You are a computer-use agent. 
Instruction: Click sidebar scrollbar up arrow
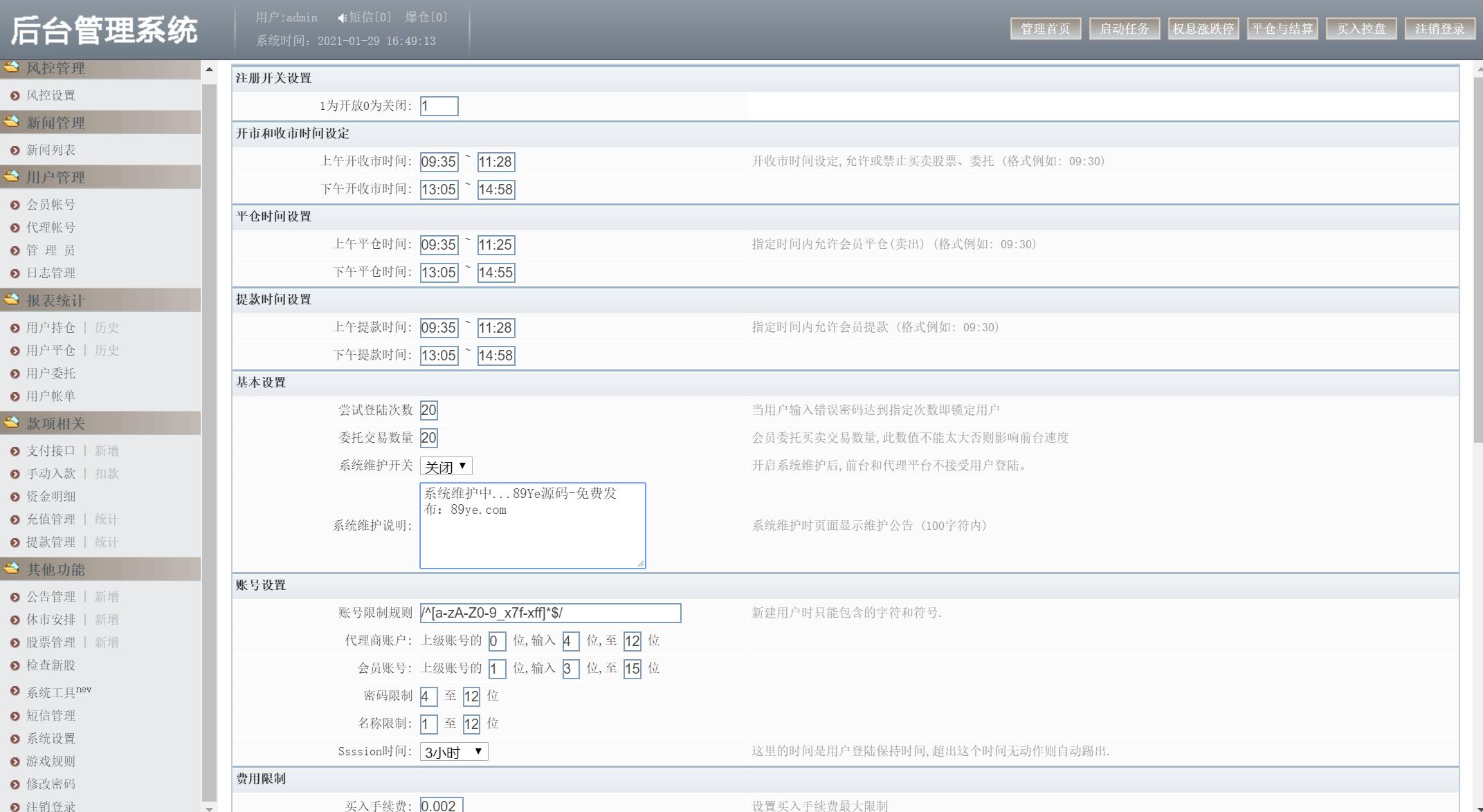coord(209,70)
